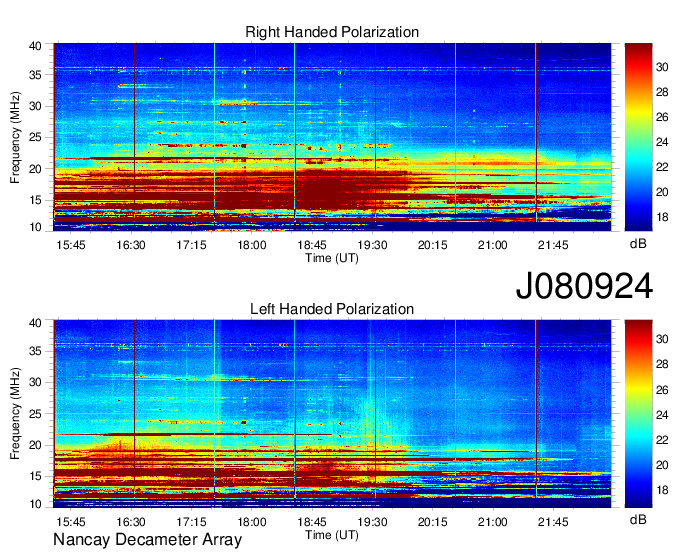
Task: Click the 20:15 tick under the Right Handed plot
Action: [432, 245]
